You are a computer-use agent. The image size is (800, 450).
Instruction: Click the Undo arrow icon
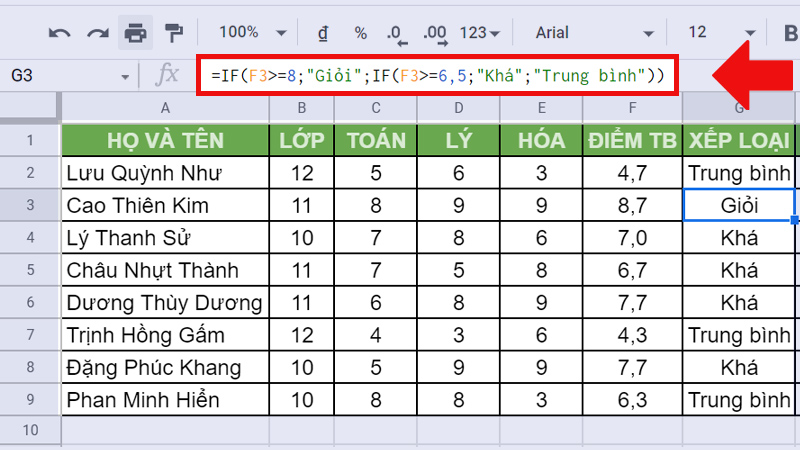coord(60,33)
